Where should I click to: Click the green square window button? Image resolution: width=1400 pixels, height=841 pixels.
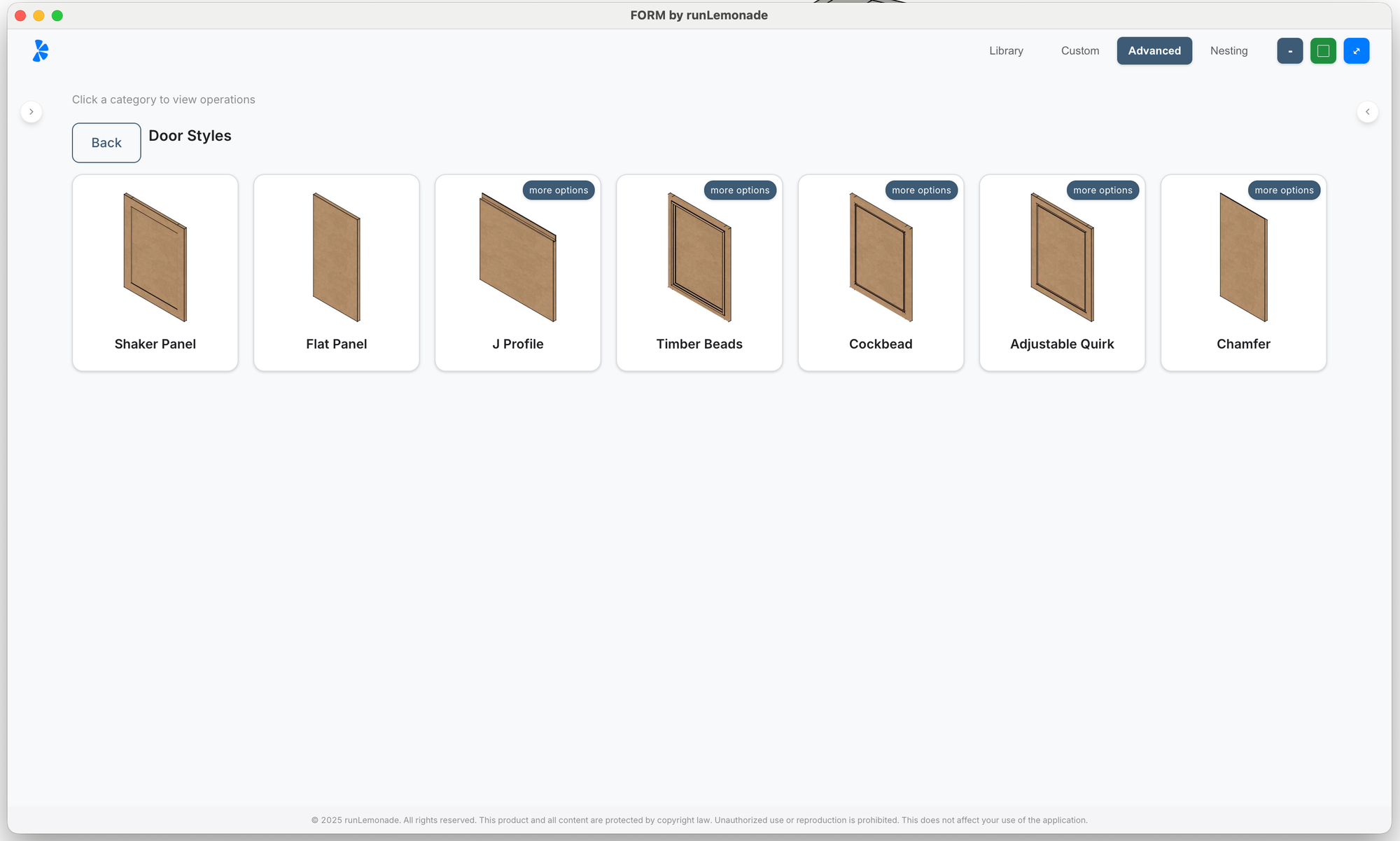(x=1323, y=50)
